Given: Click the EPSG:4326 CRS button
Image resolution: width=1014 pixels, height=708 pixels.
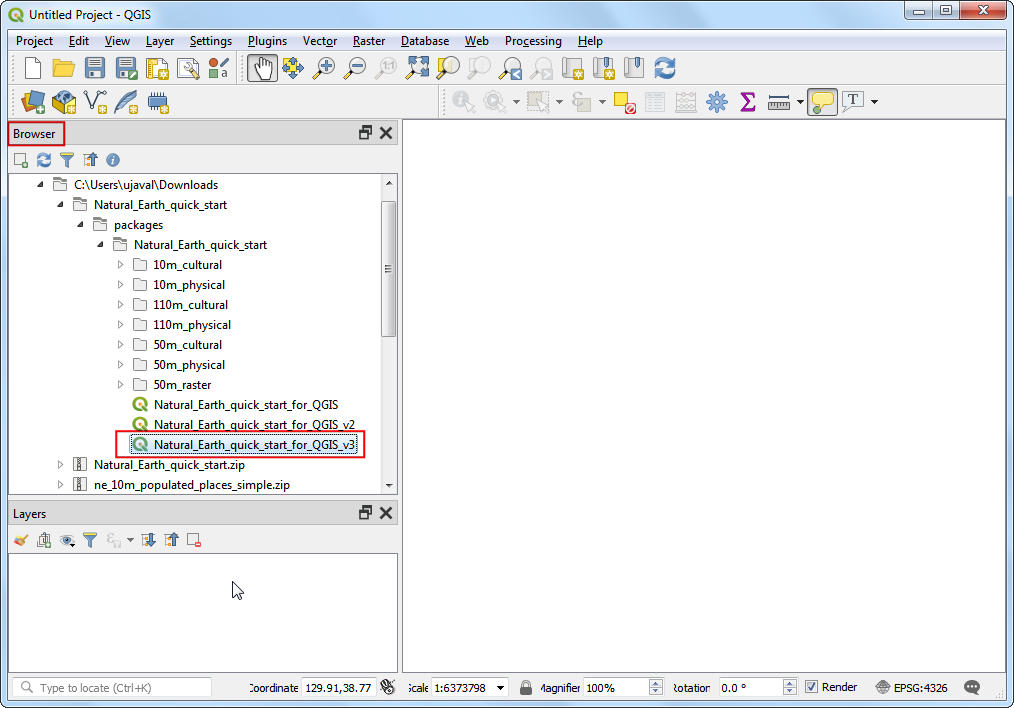Looking at the screenshot, I should point(913,687).
